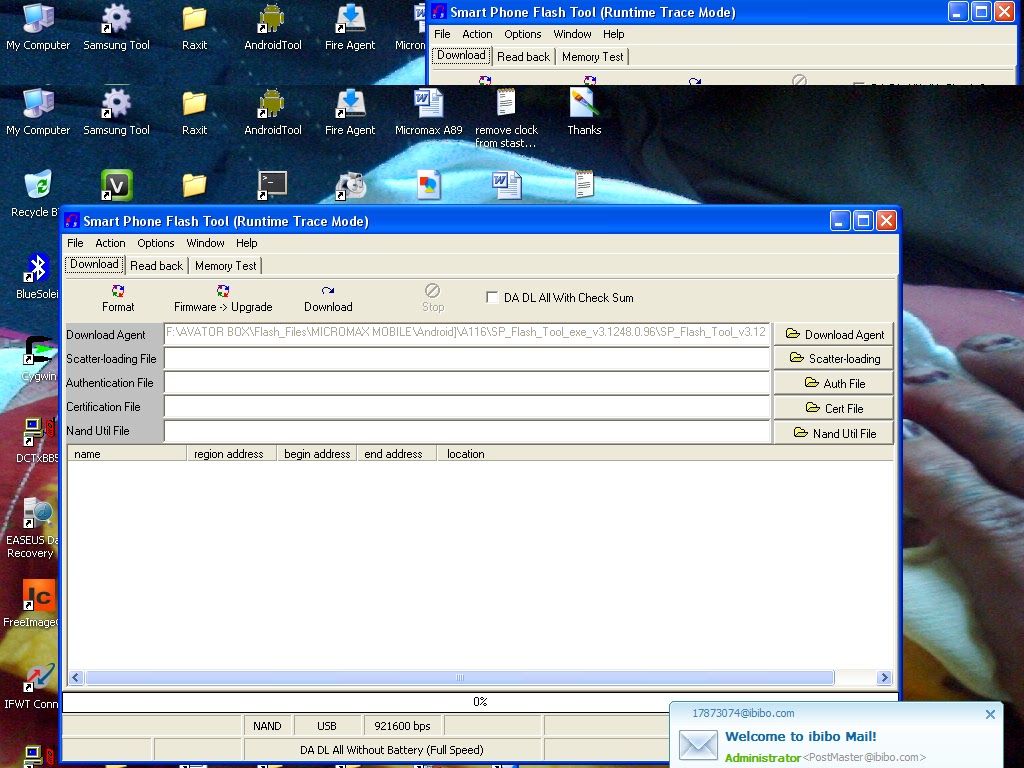The width and height of the screenshot is (1024, 768).
Task: Open the Options menu
Action: click(x=155, y=243)
